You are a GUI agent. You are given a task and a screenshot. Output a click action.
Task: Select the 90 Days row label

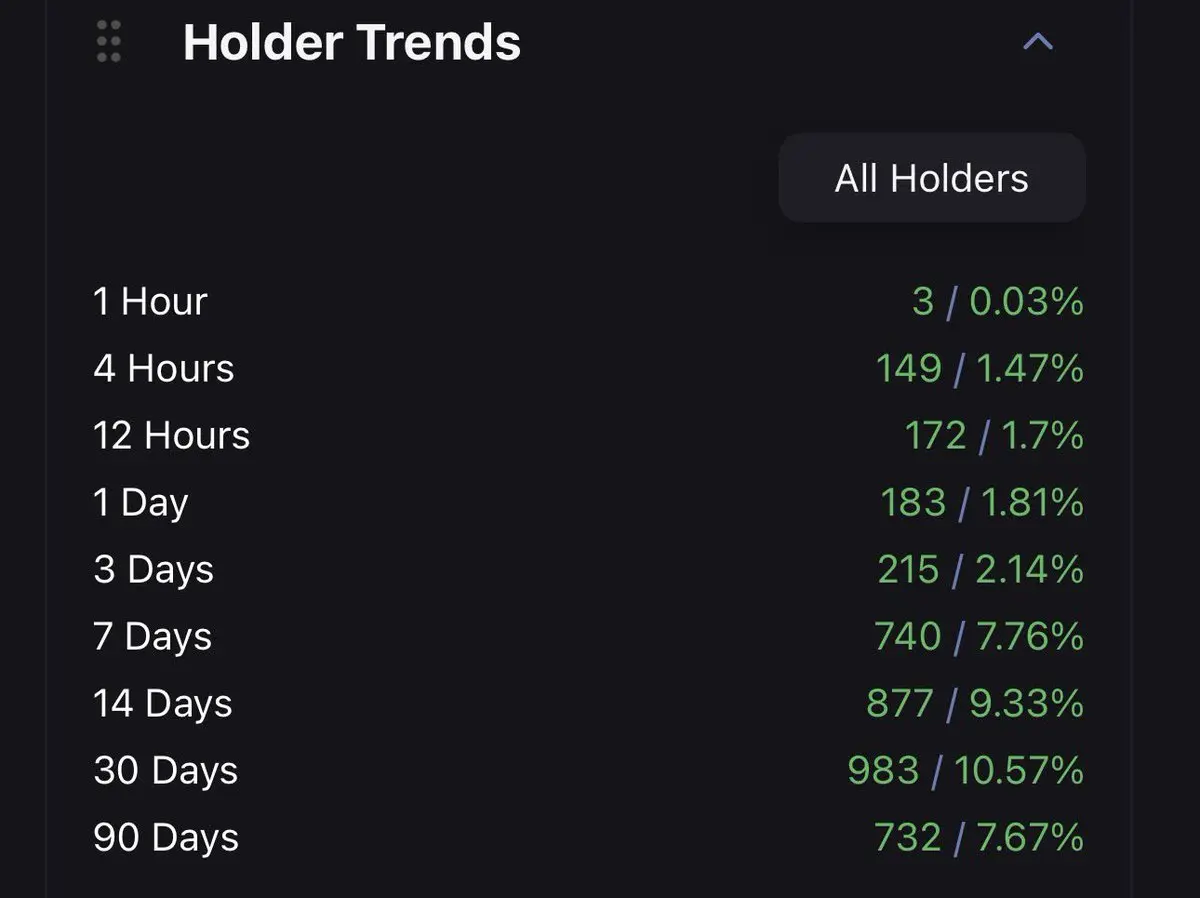[x=166, y=837]
